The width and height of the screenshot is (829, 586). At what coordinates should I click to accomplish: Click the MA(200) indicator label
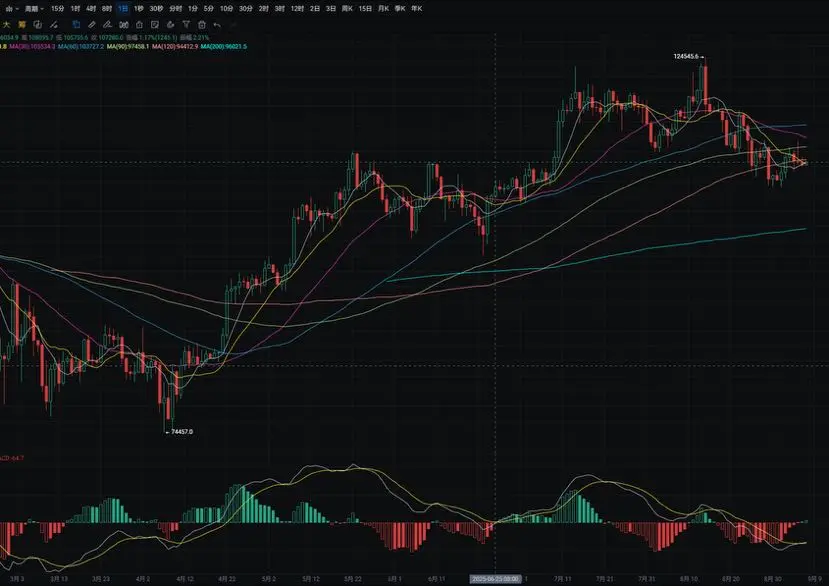[224, 47]
